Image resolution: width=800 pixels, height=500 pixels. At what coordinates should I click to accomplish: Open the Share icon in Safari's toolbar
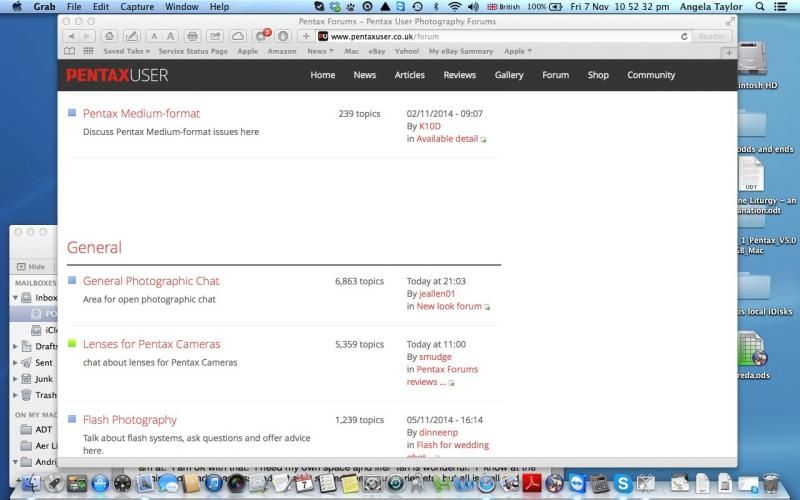pyautogui.click(x=215, y=36)
